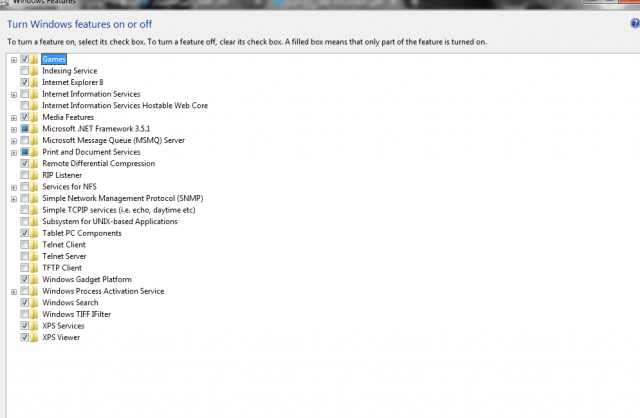
Task: Check the TFTP Client checkbox
Action: point(24,268)
